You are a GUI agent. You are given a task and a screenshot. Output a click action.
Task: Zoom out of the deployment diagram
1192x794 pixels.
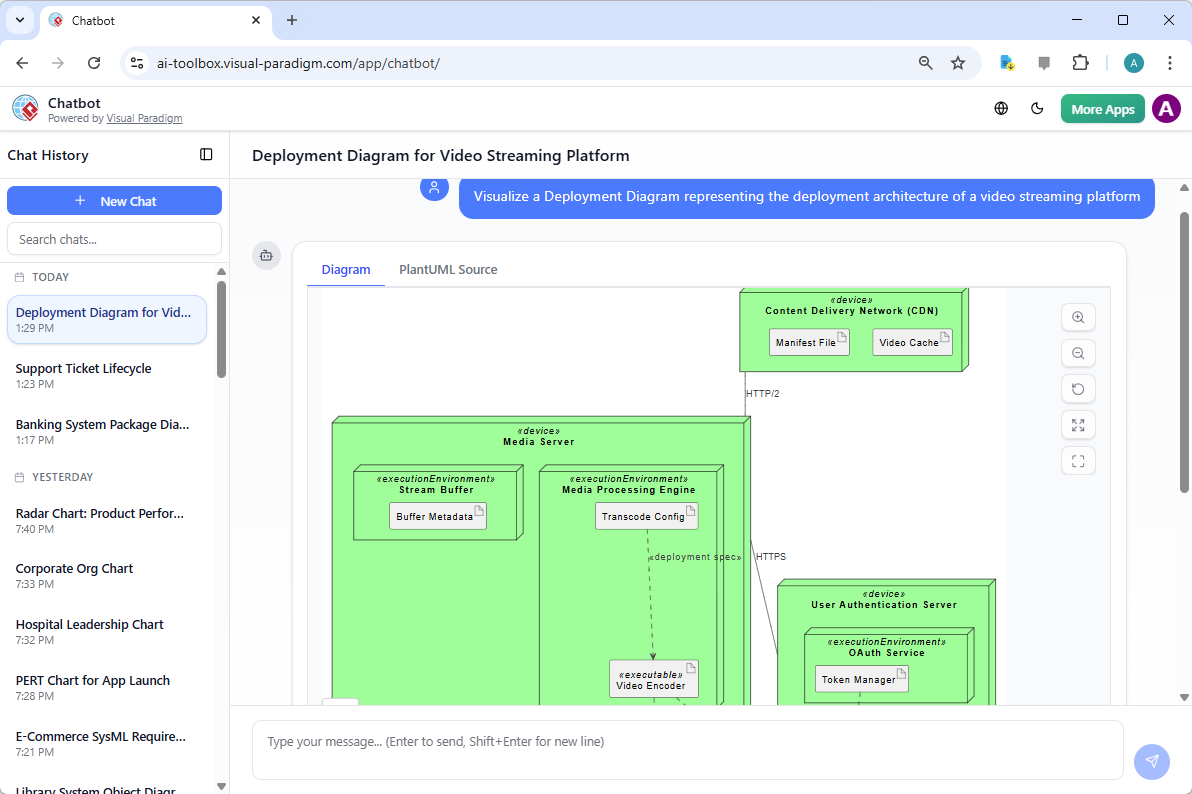point(1078,353)
